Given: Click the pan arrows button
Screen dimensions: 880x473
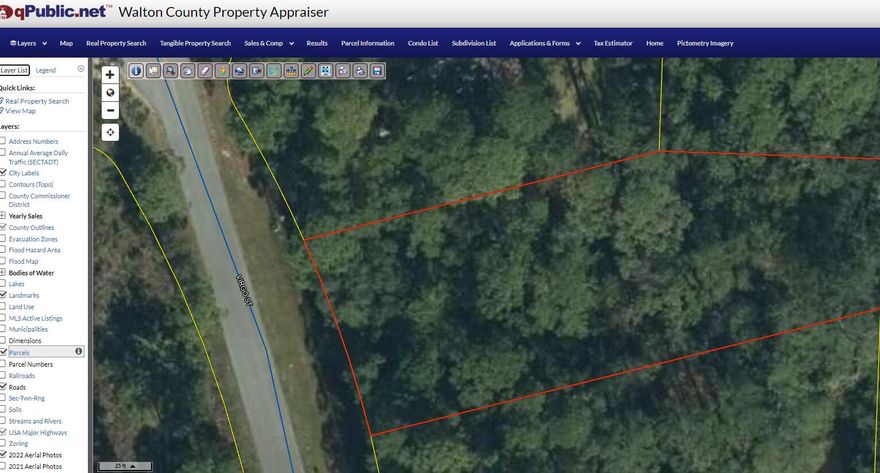Looking at the screenshot, I should [x=110, y=132].
